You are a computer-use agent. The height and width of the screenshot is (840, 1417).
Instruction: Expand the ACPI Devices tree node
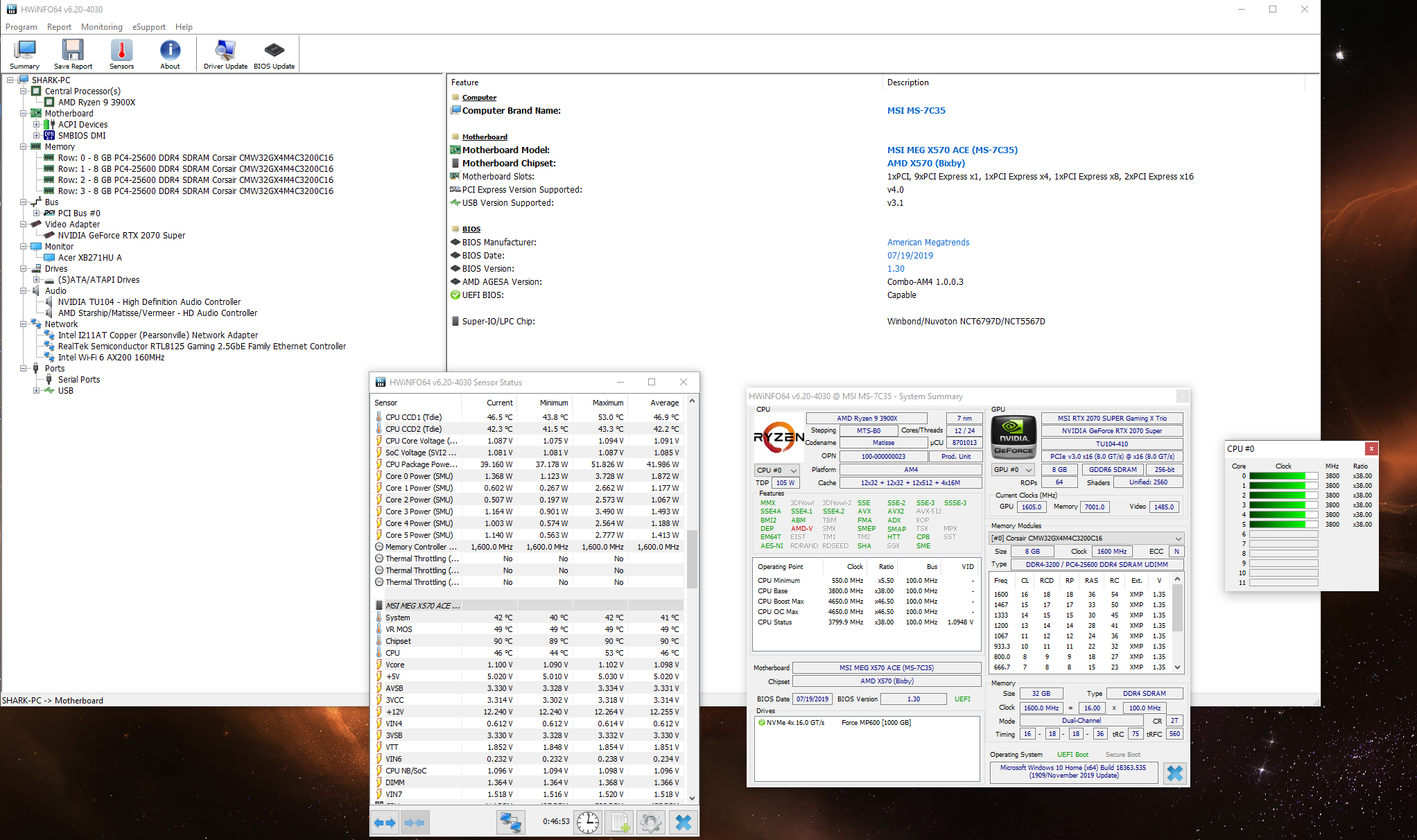(37, 125)
